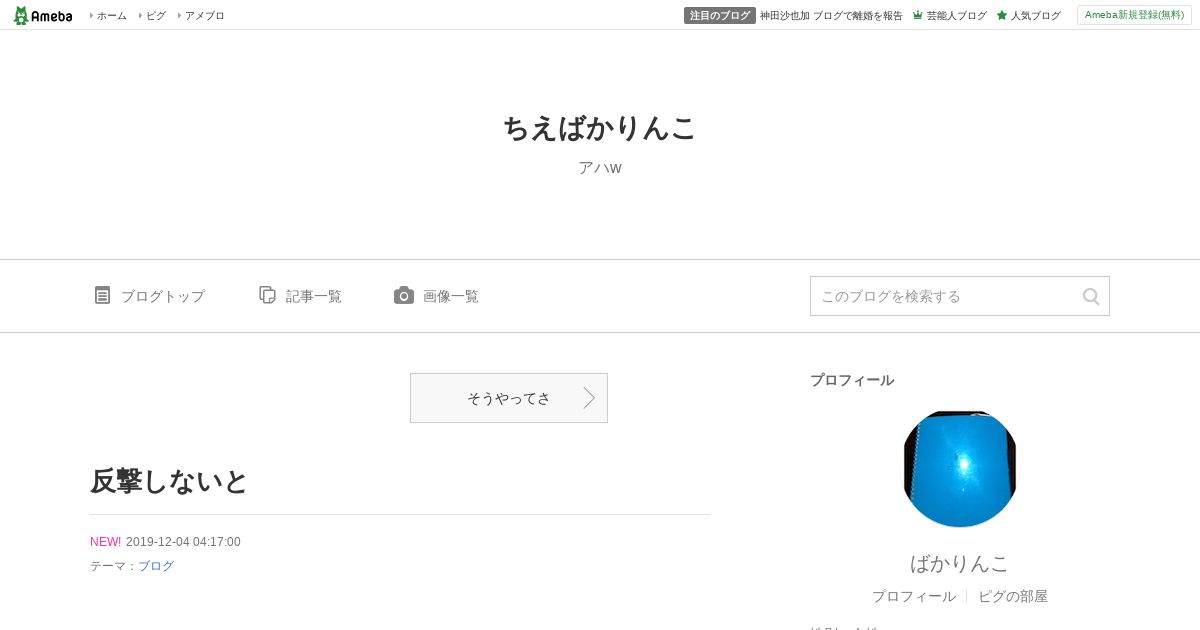Focus the このブログを検索する search field
Image resolution: width=1200 pixels, height=630 pixels.
960,296
